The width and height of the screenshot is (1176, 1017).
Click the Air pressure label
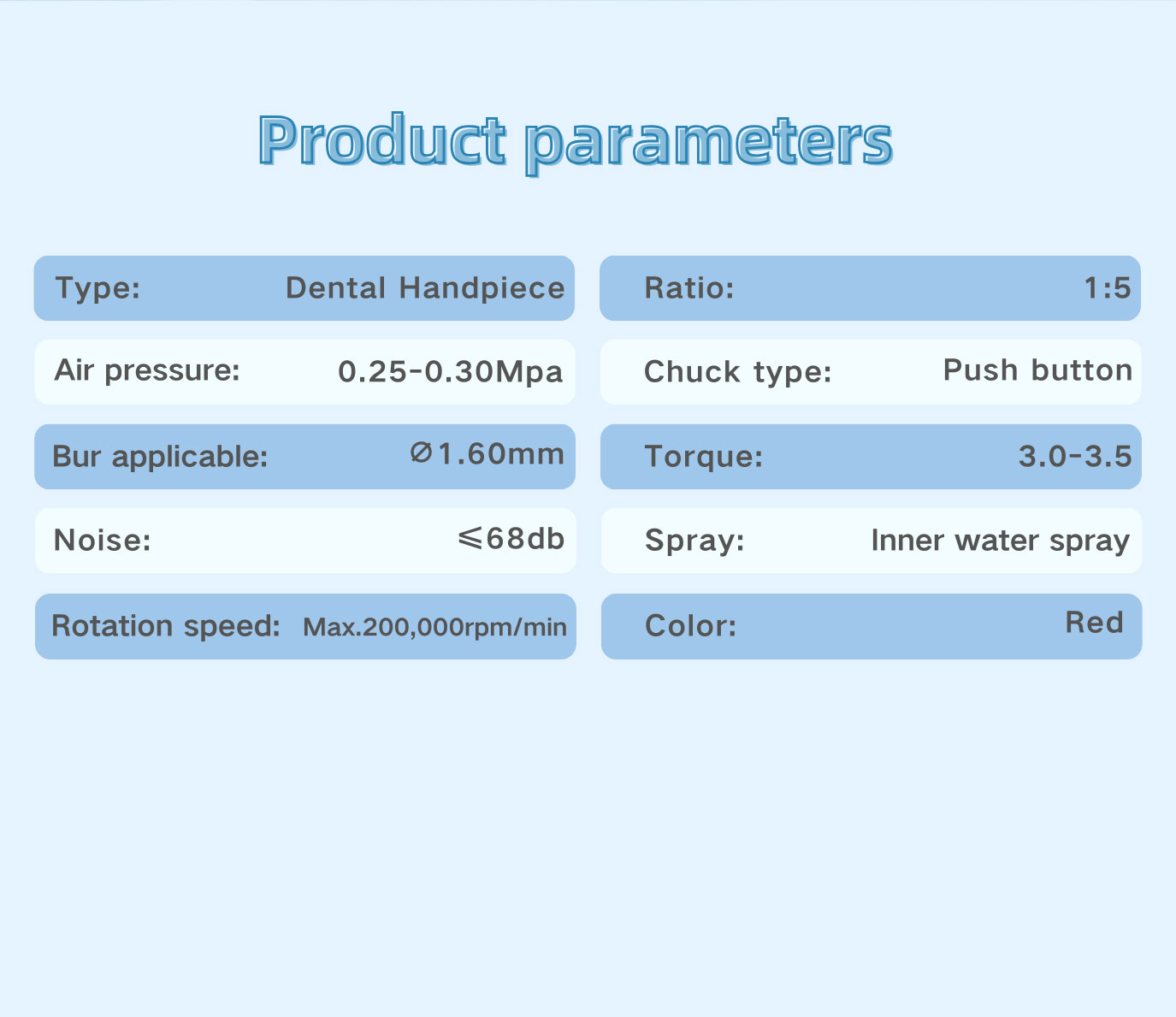(147, 371)
